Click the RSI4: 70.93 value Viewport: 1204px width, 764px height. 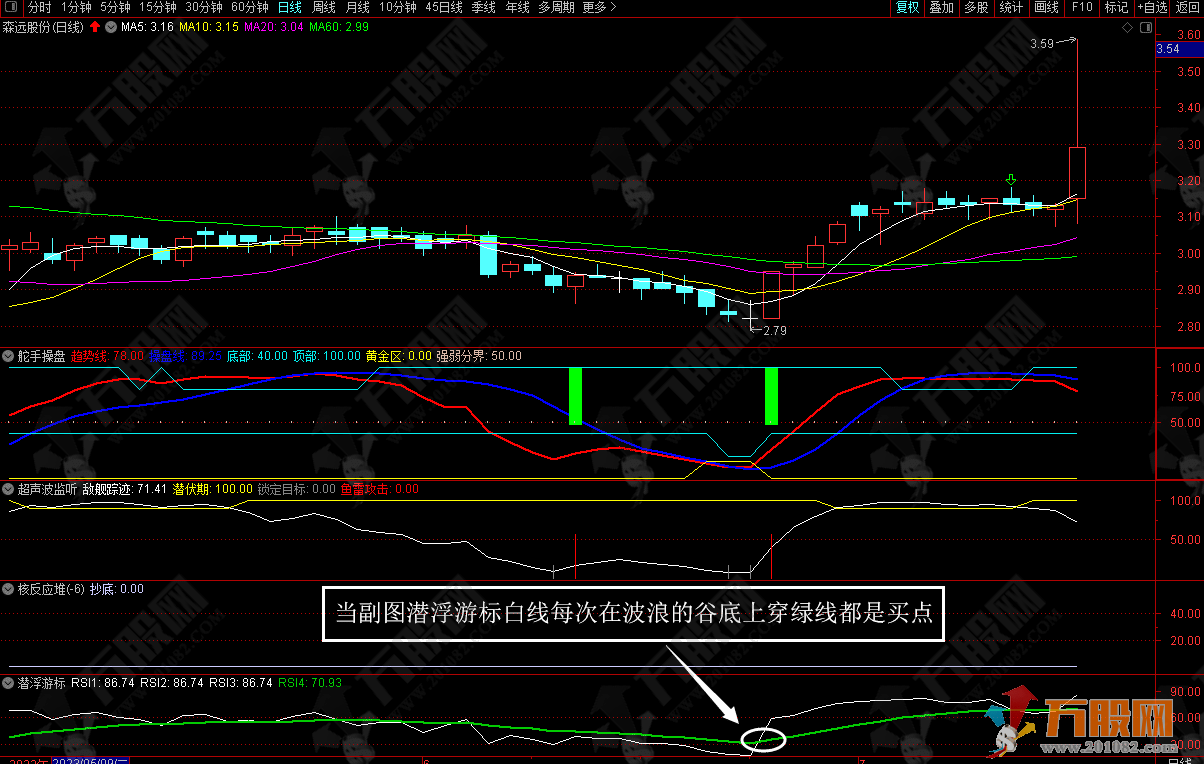pyautogui.click(x=309, y=683)
